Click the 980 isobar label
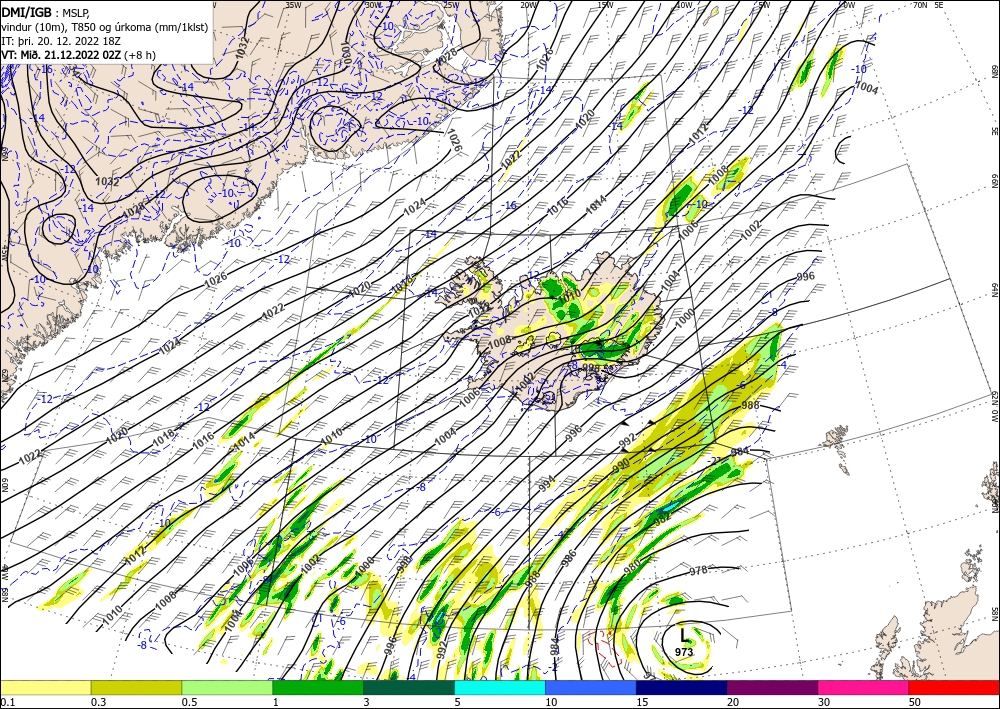The image size is (1000, 709). click(631, 566)
